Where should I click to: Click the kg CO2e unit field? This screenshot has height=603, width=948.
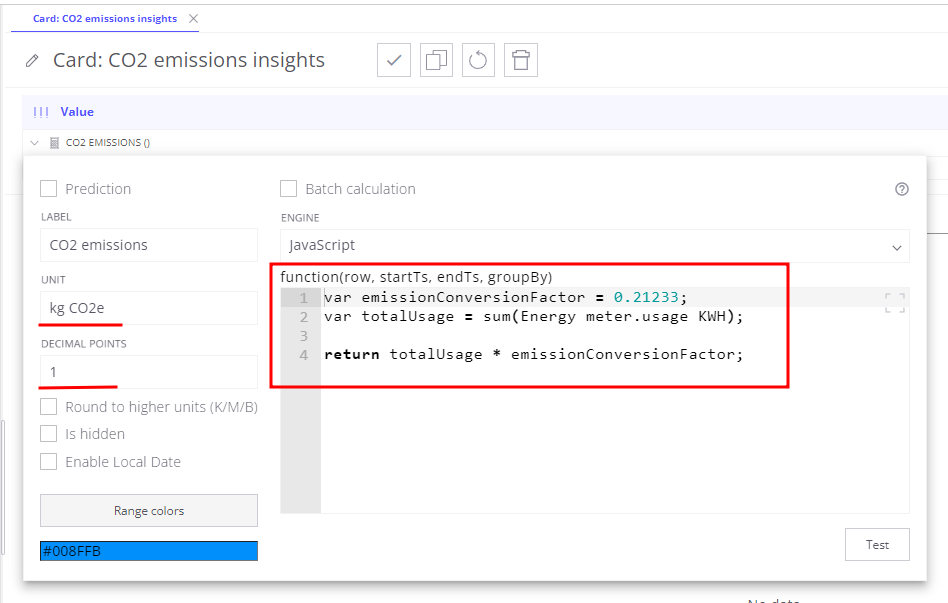(x=149, y=308)
